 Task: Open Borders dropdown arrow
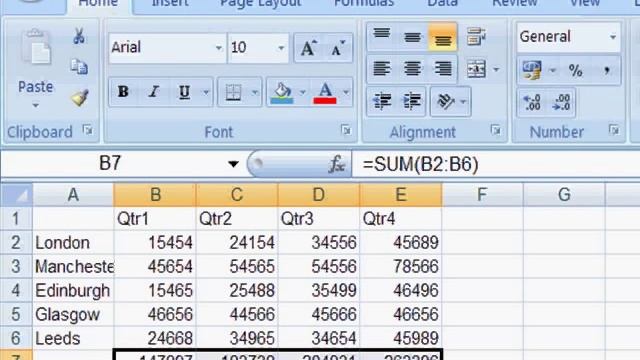(x=254, y=93)
